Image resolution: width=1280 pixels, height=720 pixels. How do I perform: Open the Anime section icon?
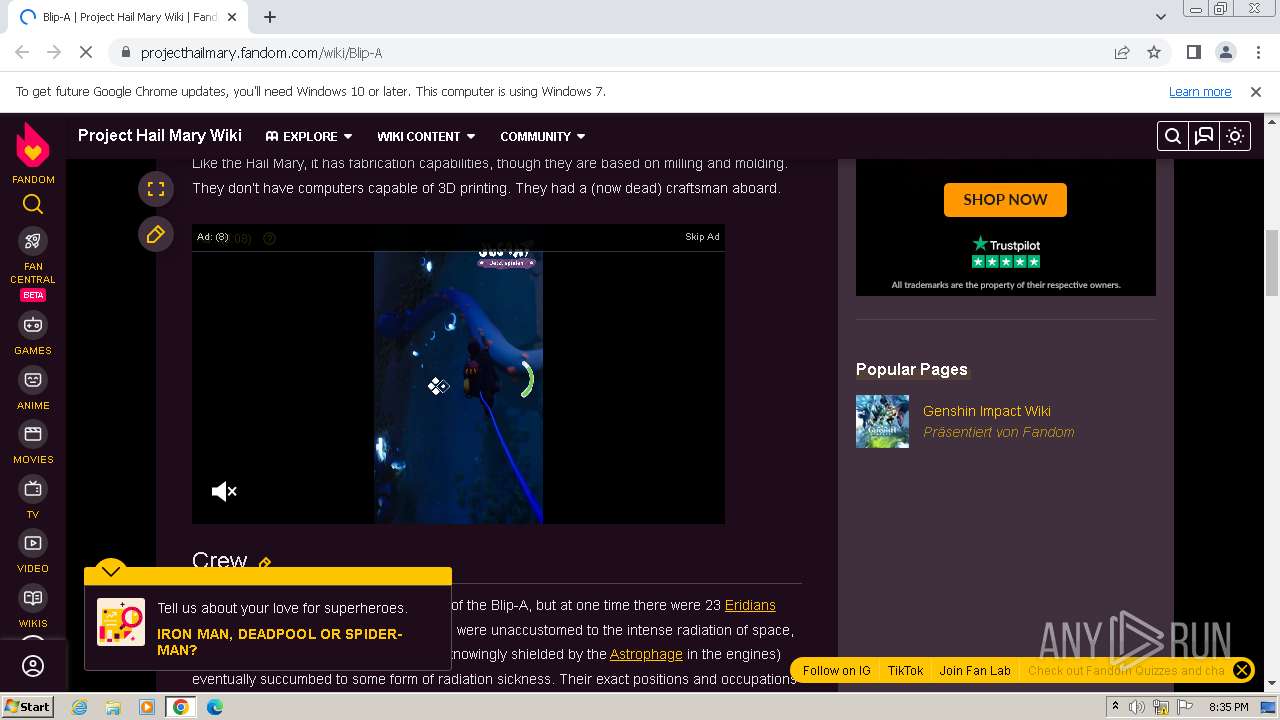pyautogui.click(x=33, y=380)
